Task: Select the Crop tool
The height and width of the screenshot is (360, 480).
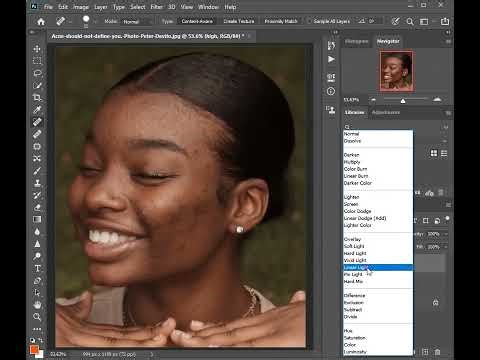Action: click(37, 97)
